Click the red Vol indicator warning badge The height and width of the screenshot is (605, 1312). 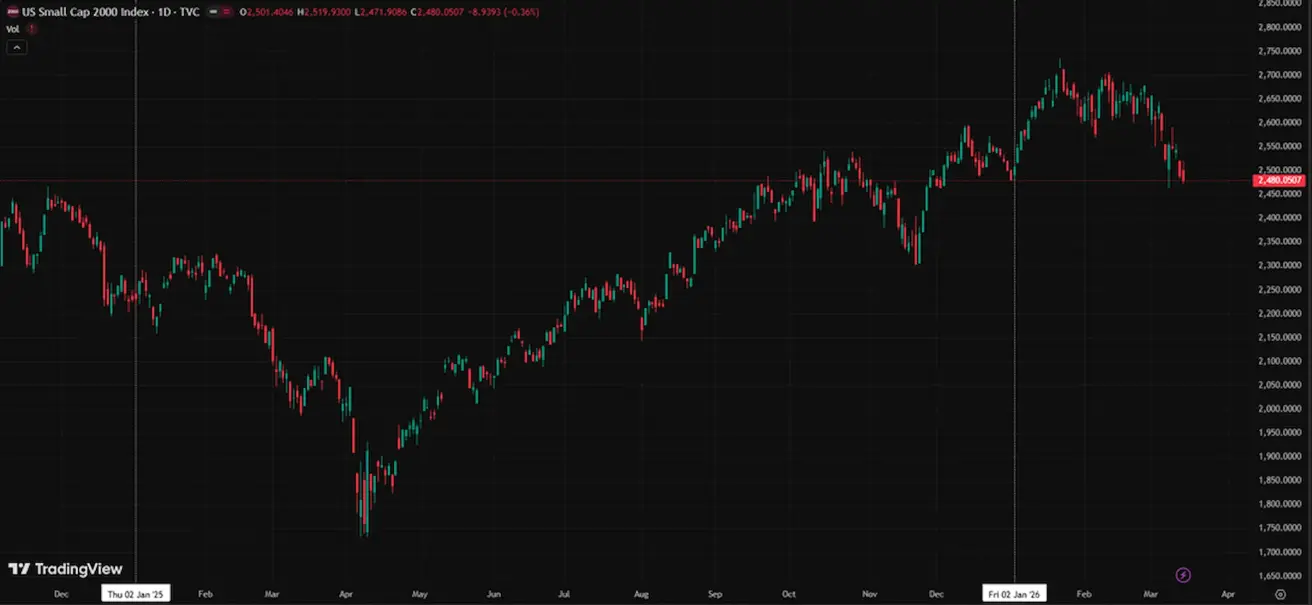[x=31, y=29]
